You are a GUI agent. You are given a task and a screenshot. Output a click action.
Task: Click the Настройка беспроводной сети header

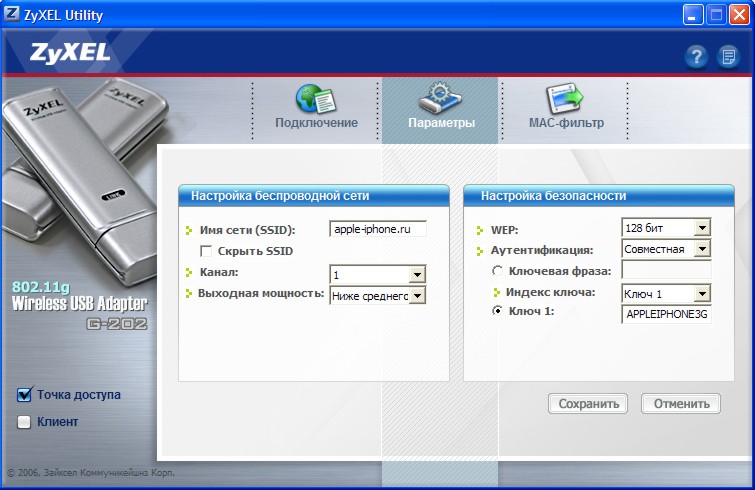click(314, 196)
